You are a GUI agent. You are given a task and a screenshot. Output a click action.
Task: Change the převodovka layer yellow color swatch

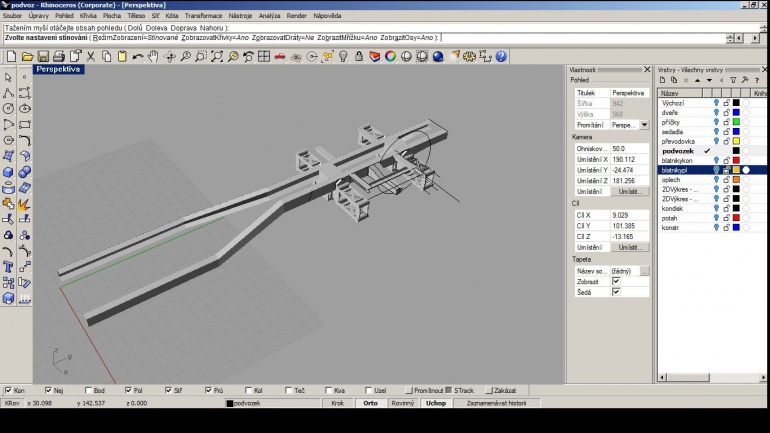(736, 141)
